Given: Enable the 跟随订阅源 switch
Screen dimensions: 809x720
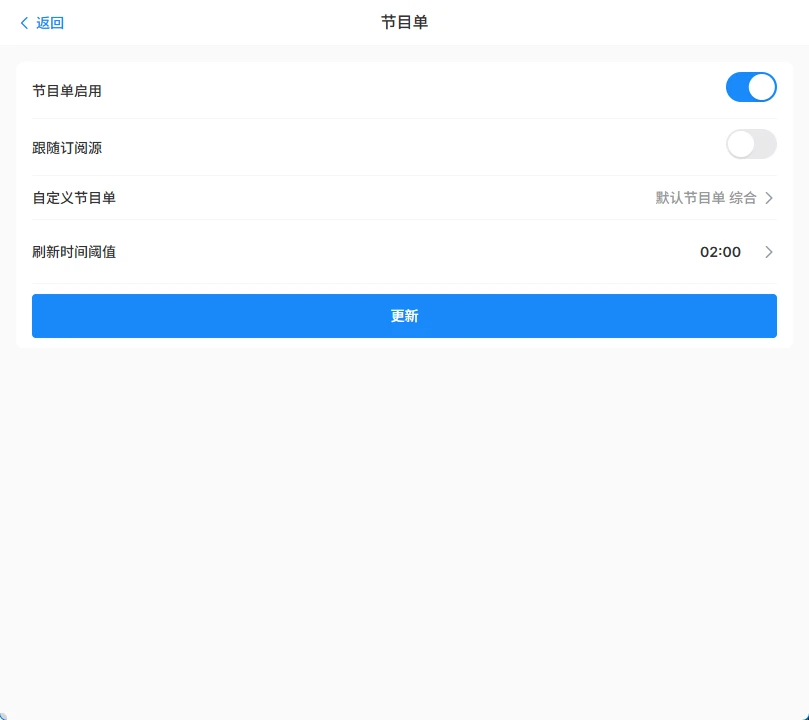Looking at the screenshot, I should (x=751, y=144).
